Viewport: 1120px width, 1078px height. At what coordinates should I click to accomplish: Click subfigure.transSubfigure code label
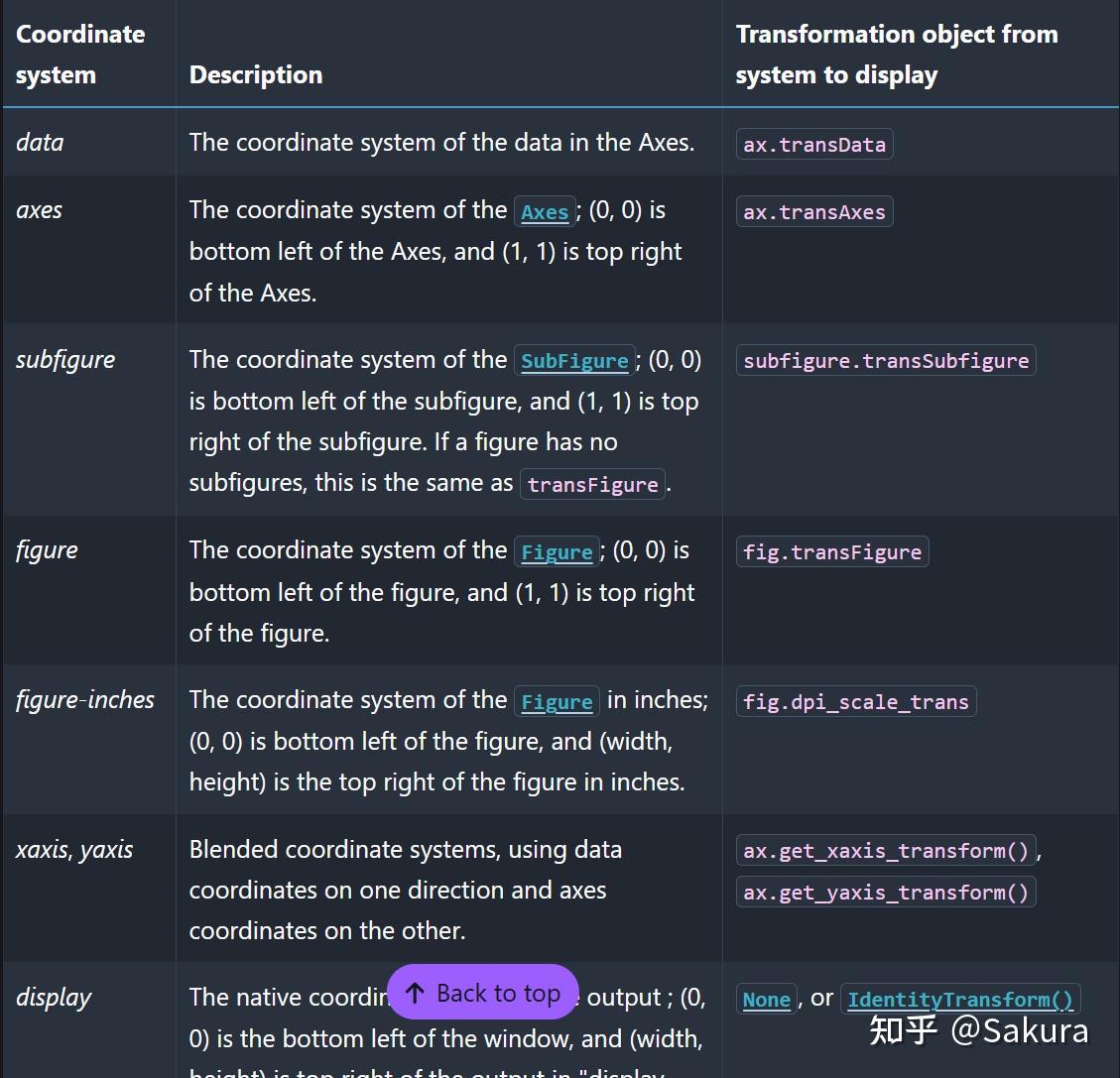pos(886,361)
